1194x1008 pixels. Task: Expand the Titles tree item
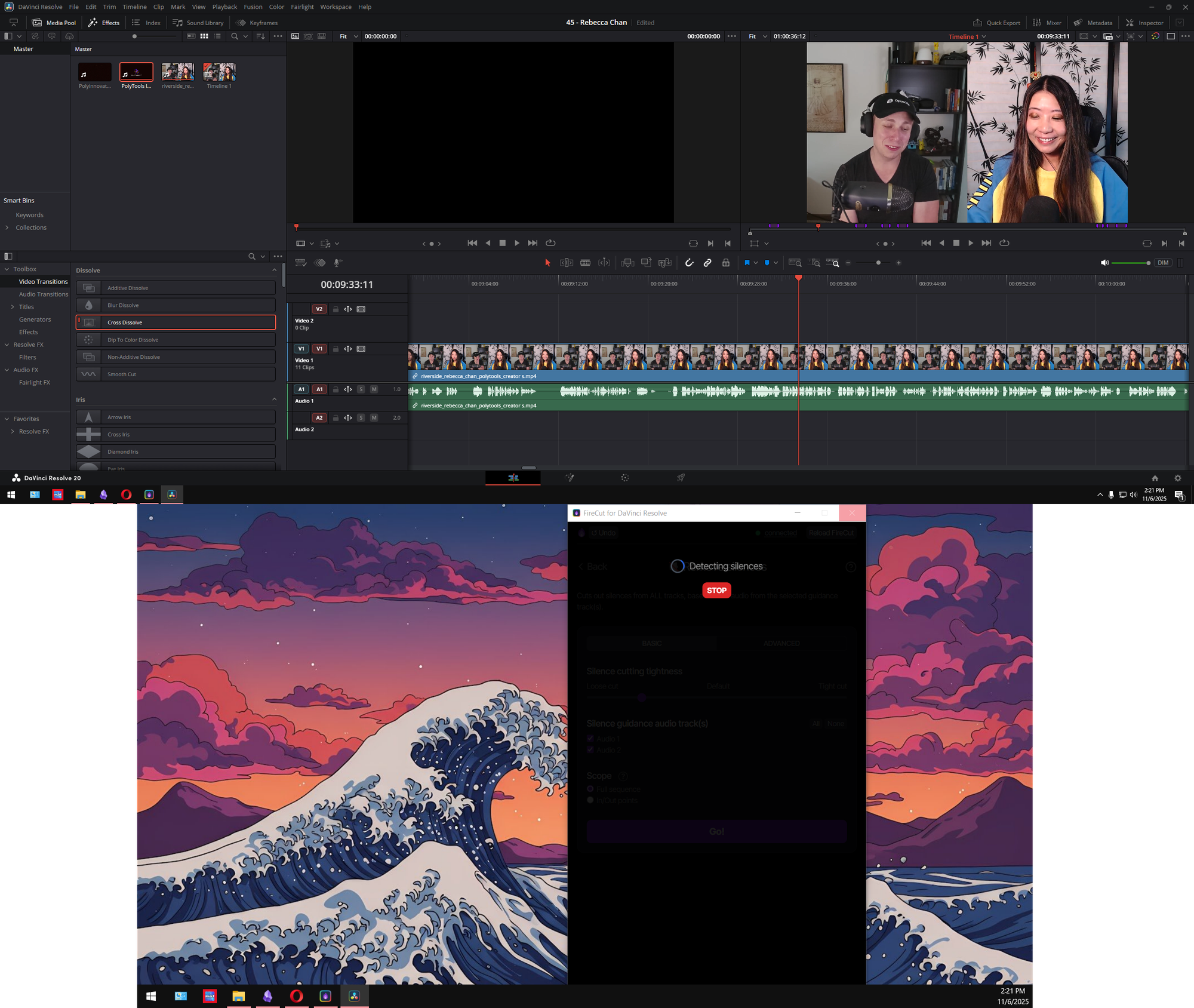[13, 307]
